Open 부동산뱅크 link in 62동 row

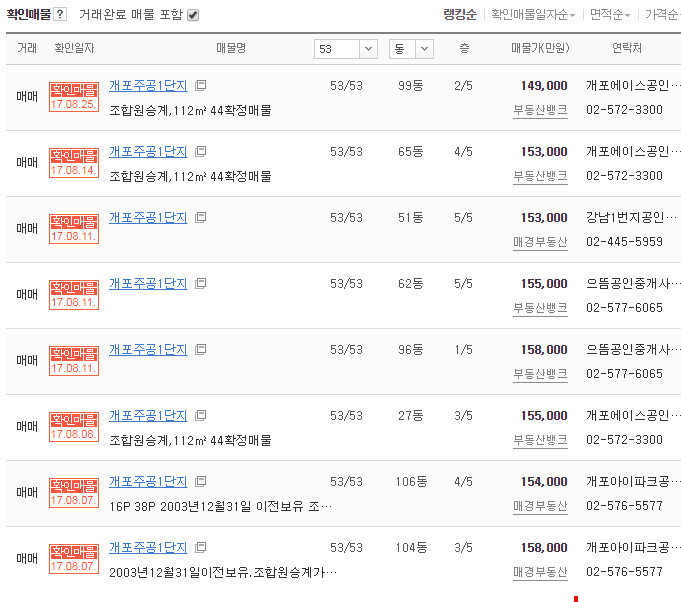pos(540,308)
